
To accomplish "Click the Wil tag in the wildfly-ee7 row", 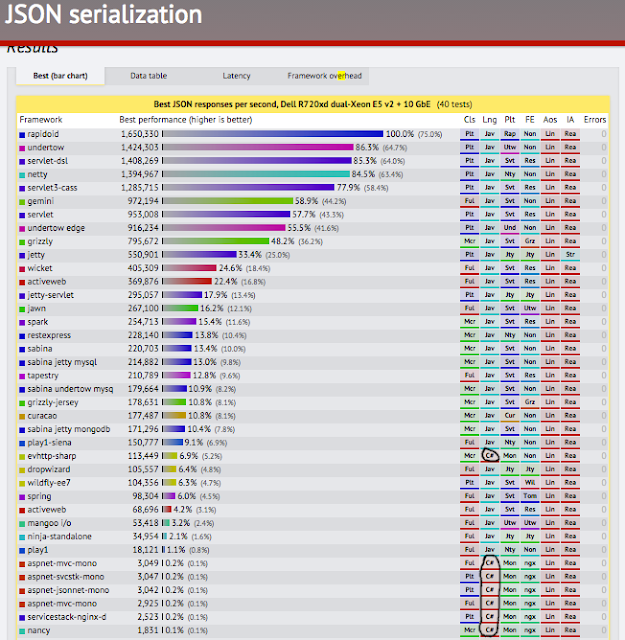I will point(529,482).
